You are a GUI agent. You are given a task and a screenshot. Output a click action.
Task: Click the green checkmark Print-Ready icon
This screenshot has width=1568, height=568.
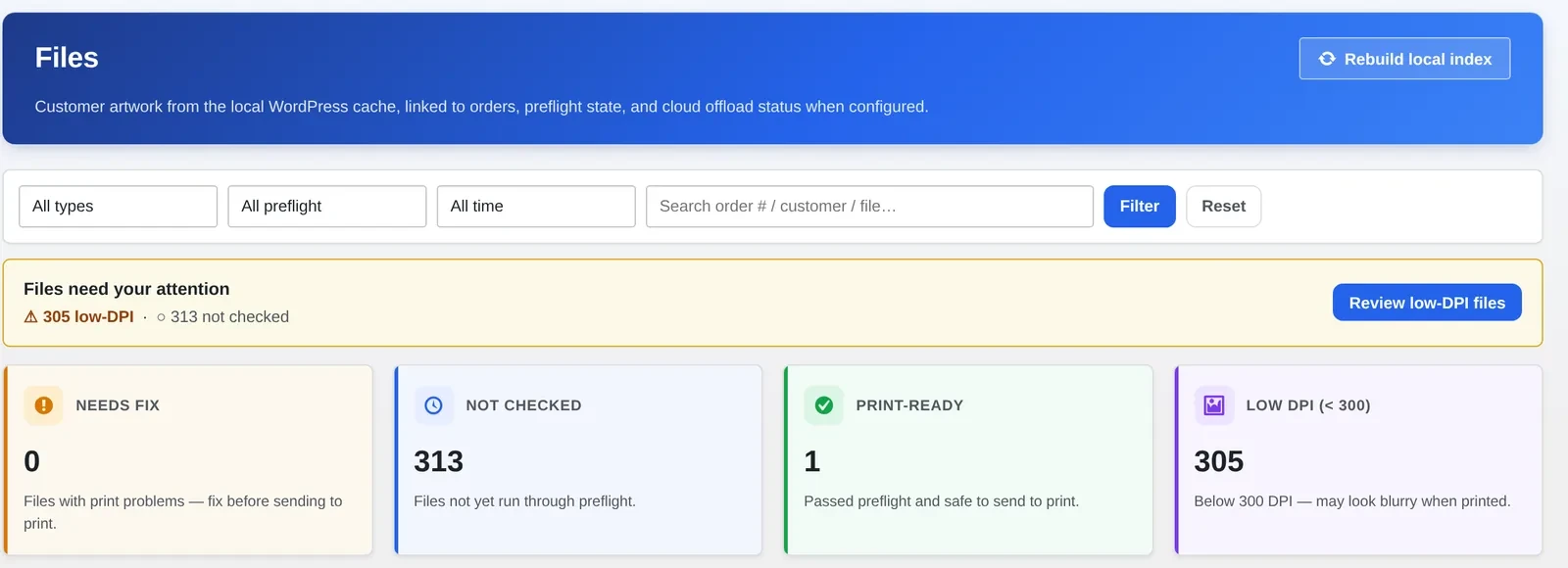point(824,405)
